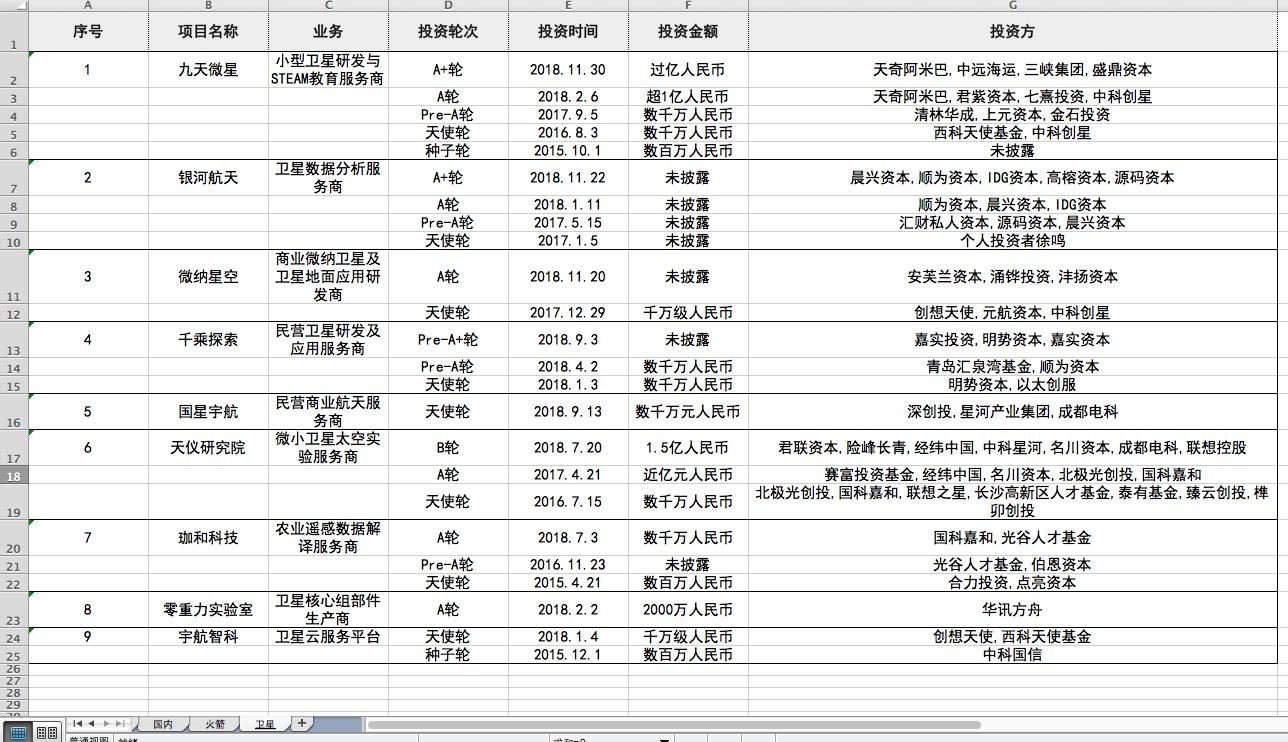This screenshot has height=742, width=1288.
Task: Select the 过亿人民币 amount cell
Action: pyautogui.click(x=688, y=70)
